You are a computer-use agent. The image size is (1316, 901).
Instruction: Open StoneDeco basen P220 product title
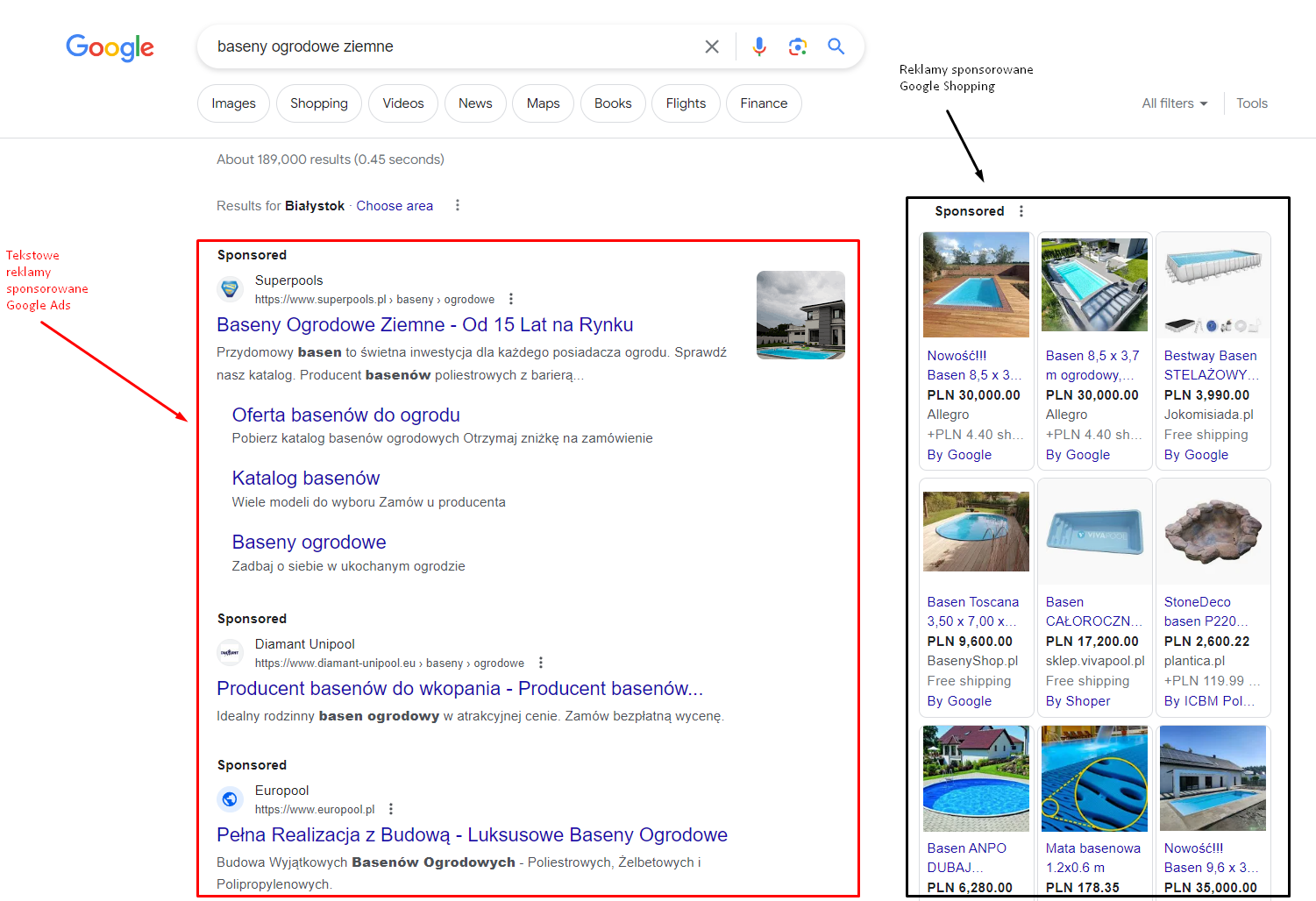(x=1206, y=612)
